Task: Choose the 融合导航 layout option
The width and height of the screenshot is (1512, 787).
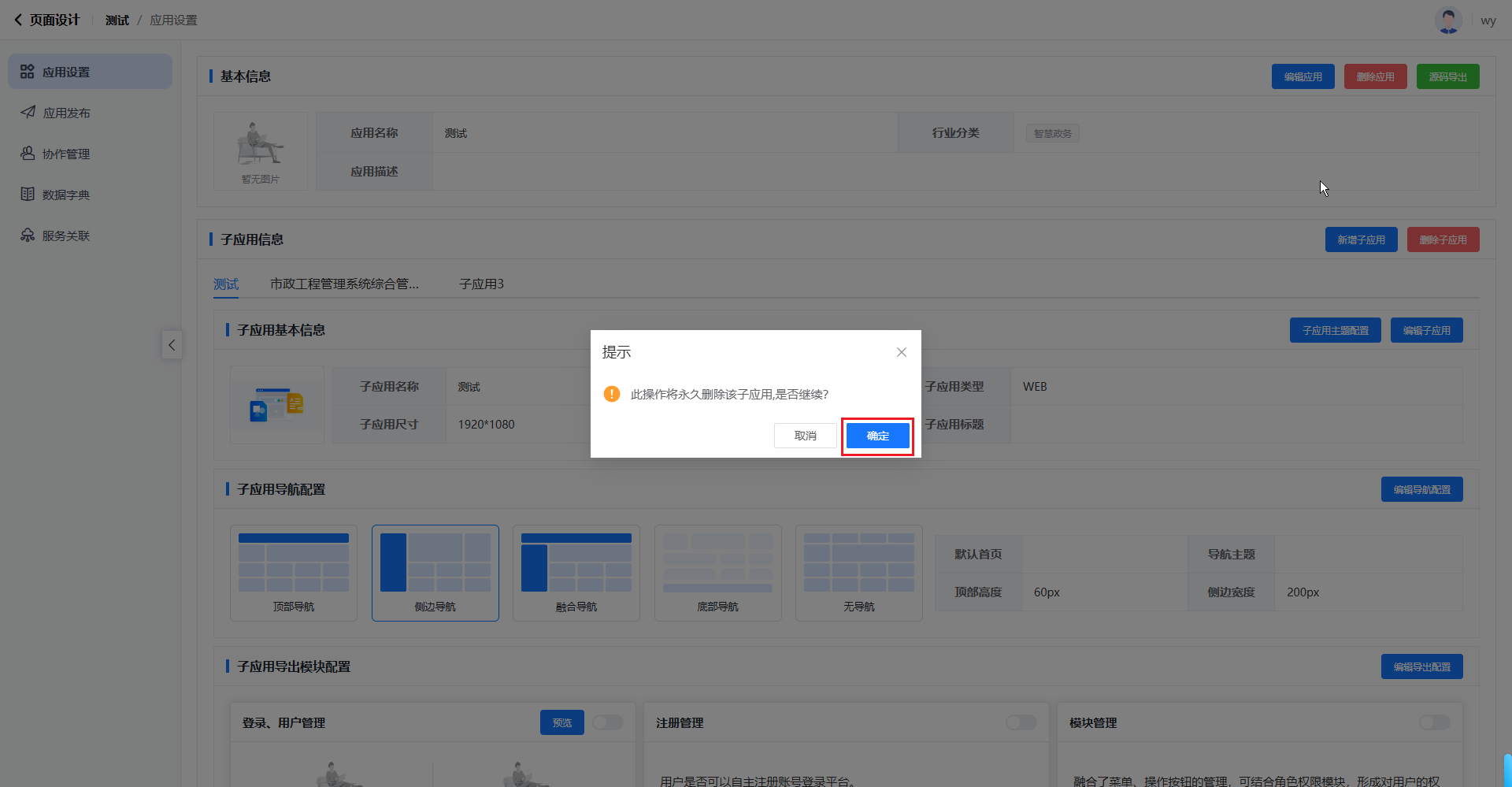Action: pos(576,573)
